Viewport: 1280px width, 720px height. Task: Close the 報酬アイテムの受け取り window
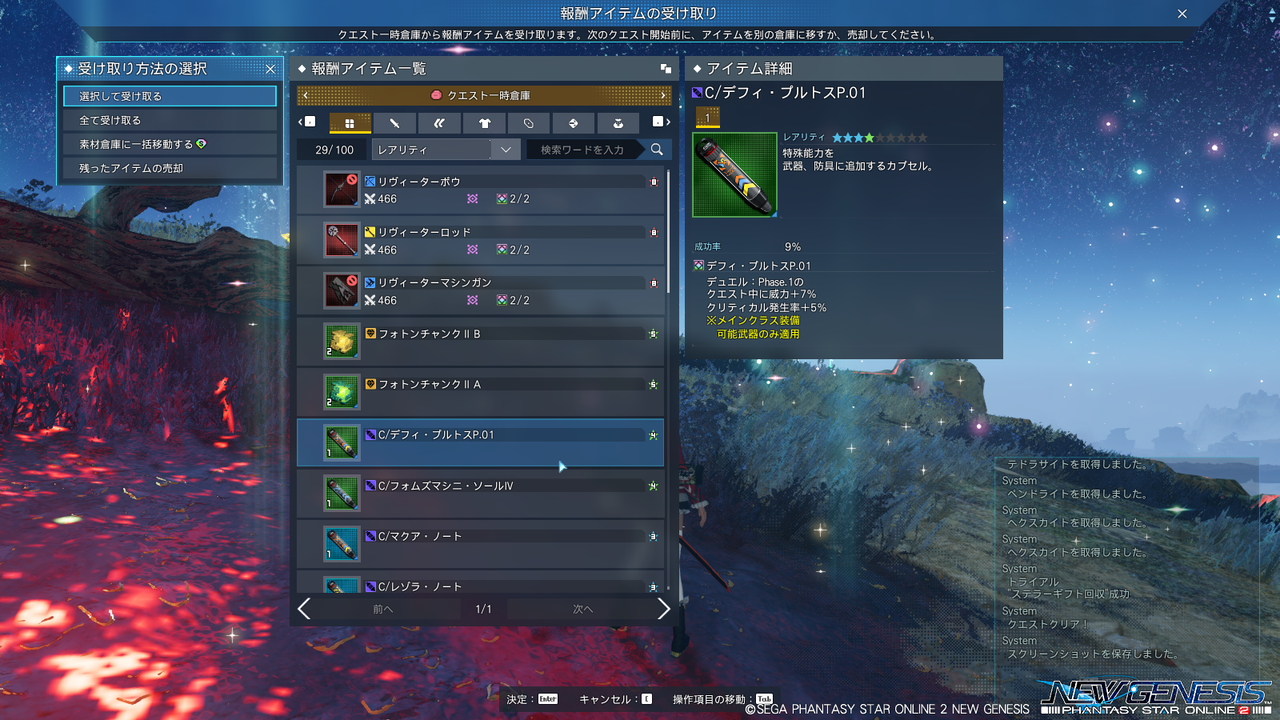pos(1182,14)
